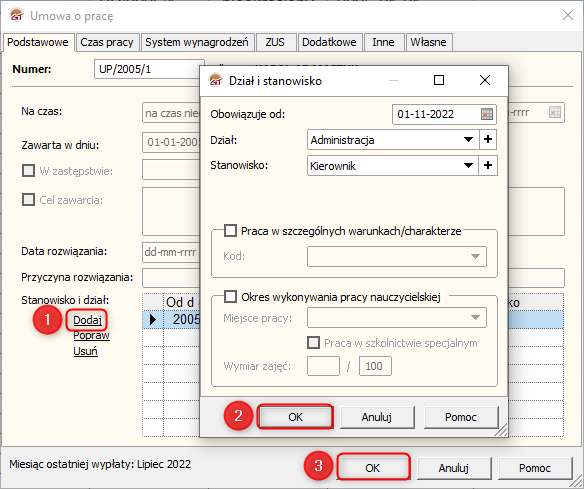Screen dimensions: 584x489
Task: Click Anuluj in the Umowa o pracę window
Action: [454, 468]
